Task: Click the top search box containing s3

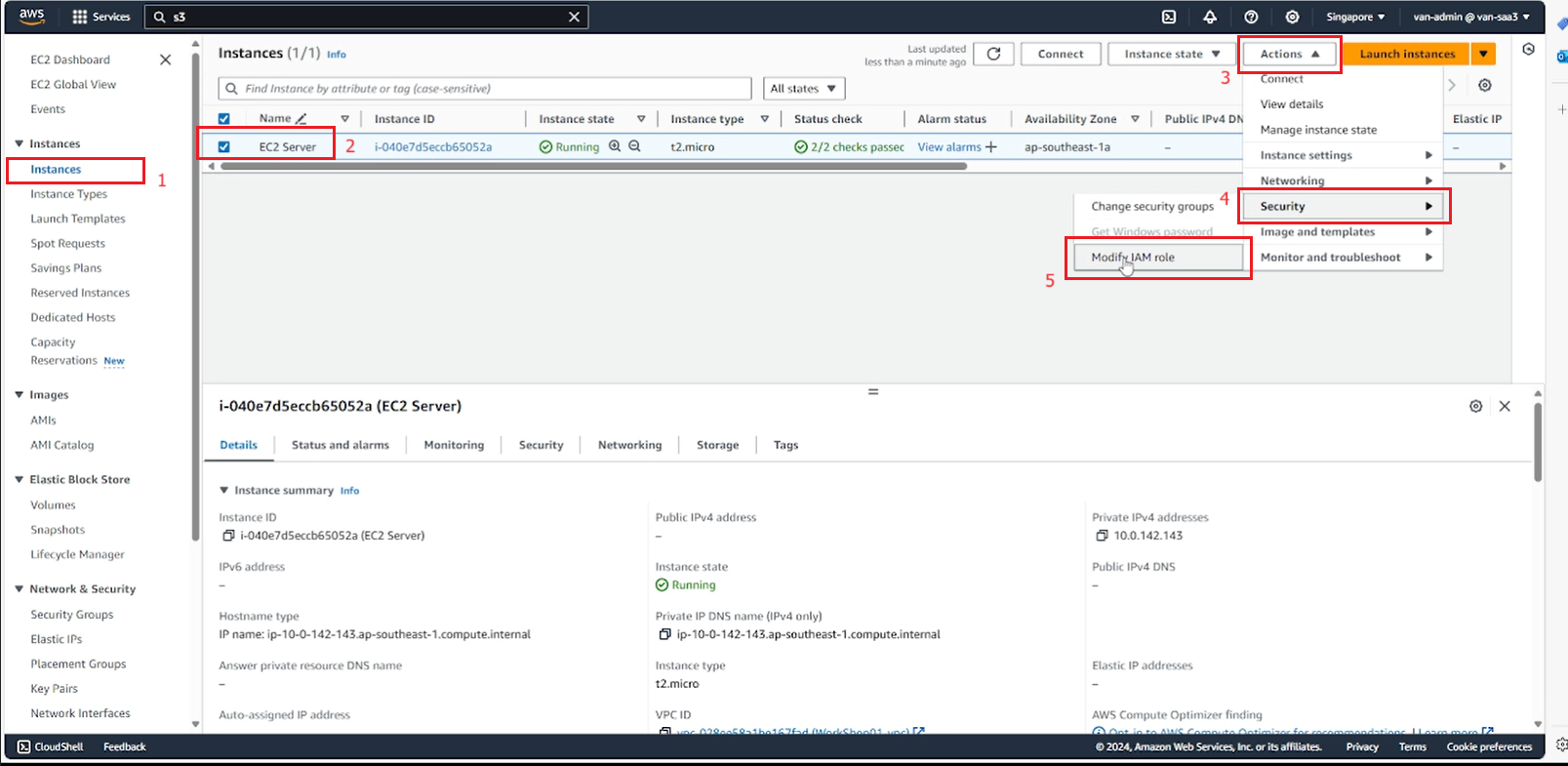Action: [366, 17]
